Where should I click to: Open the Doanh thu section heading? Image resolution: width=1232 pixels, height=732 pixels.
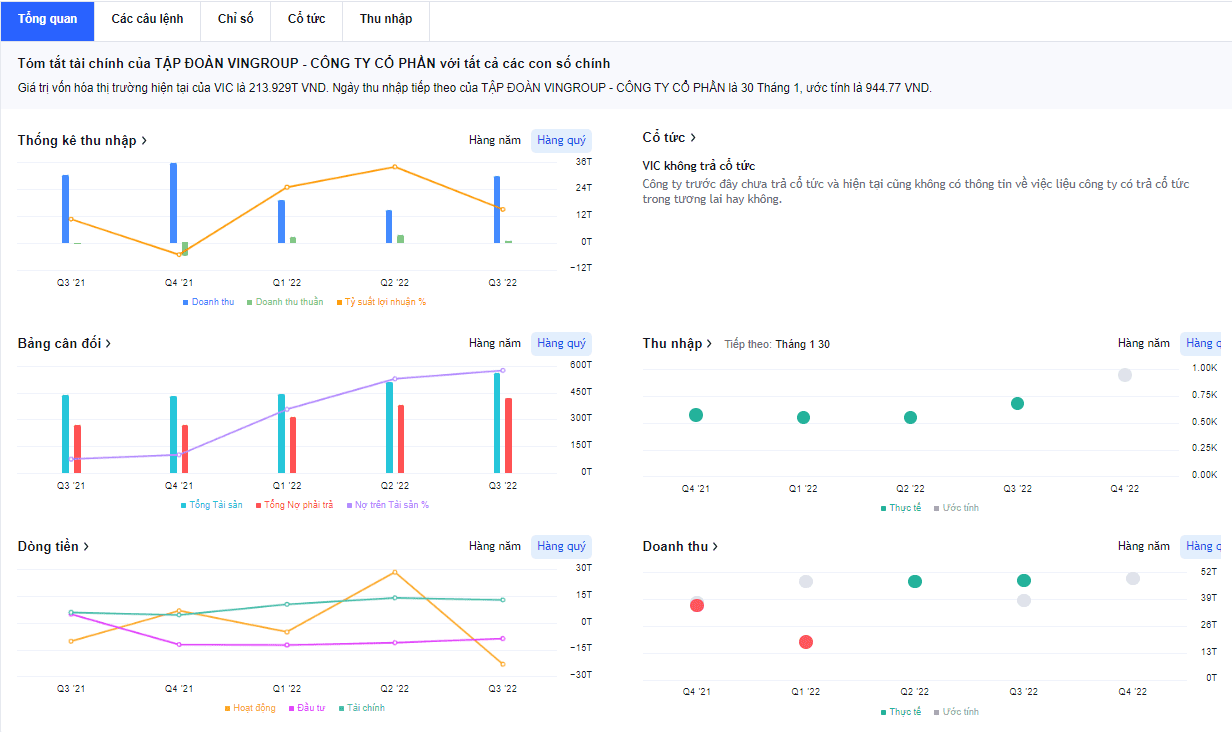tap(680, 546)
